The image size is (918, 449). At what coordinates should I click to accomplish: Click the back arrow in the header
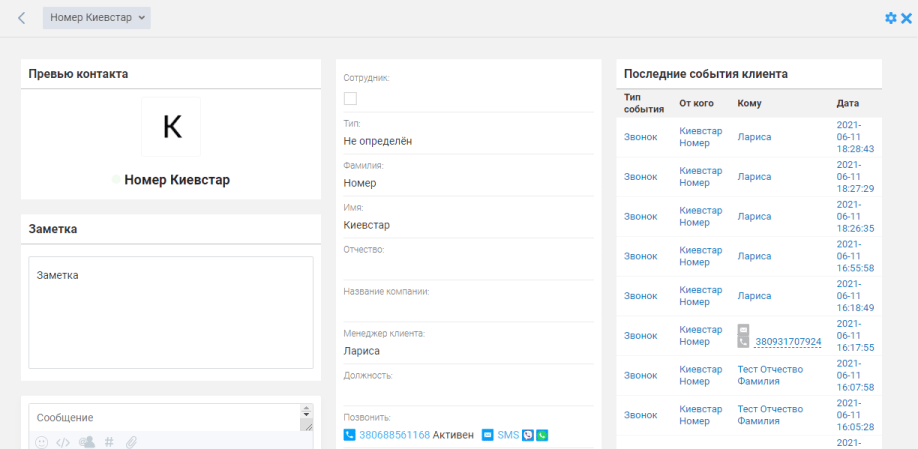[22, 17]
